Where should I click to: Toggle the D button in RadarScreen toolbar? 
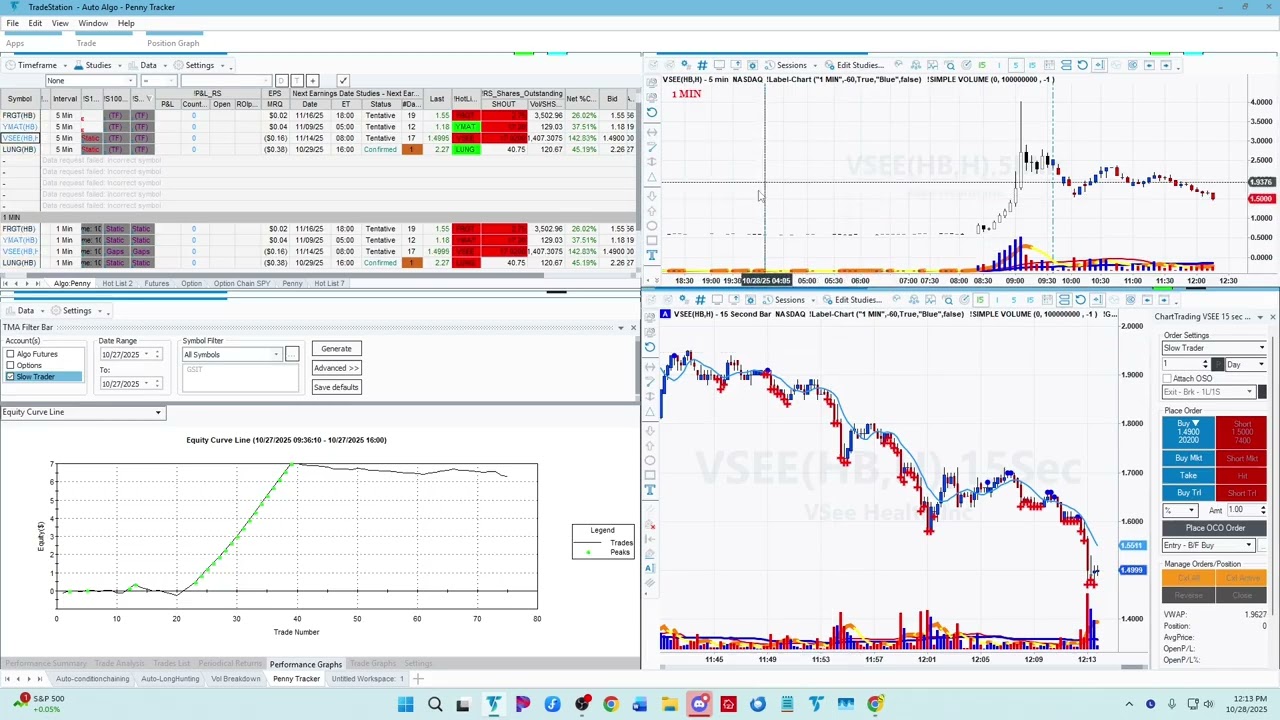[281, 80]
